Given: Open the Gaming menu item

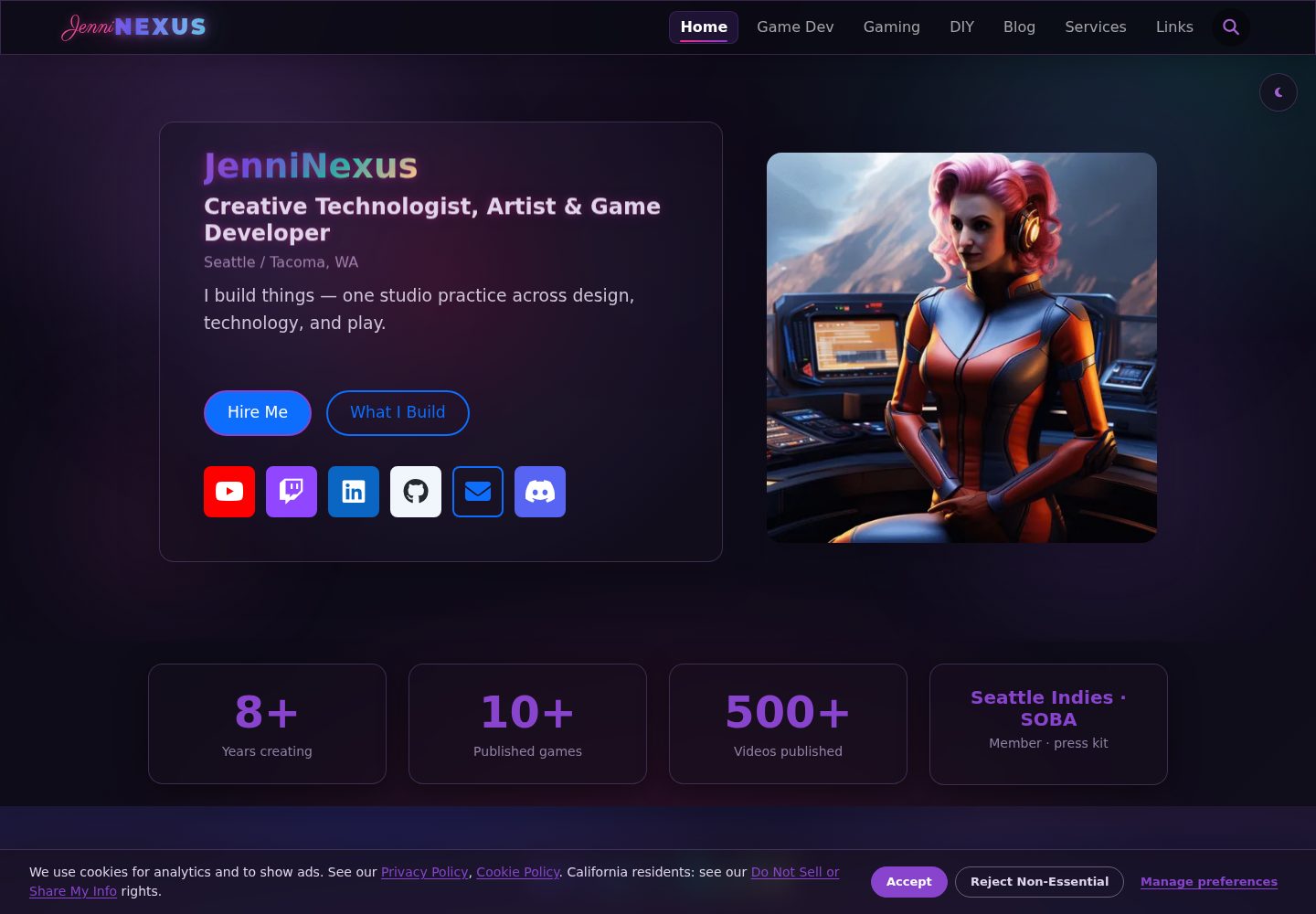Looking at the screenshot, I should click(x=892, y=27).
